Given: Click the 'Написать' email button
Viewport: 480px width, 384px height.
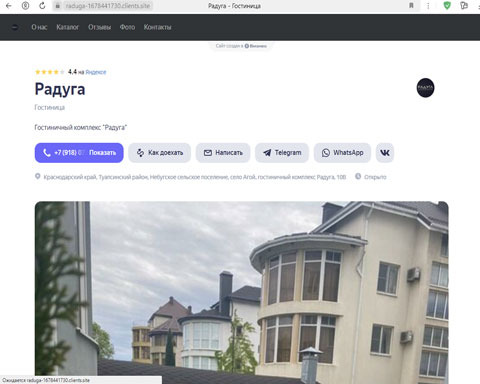Looking at the screenshot, I should [223, 153].
